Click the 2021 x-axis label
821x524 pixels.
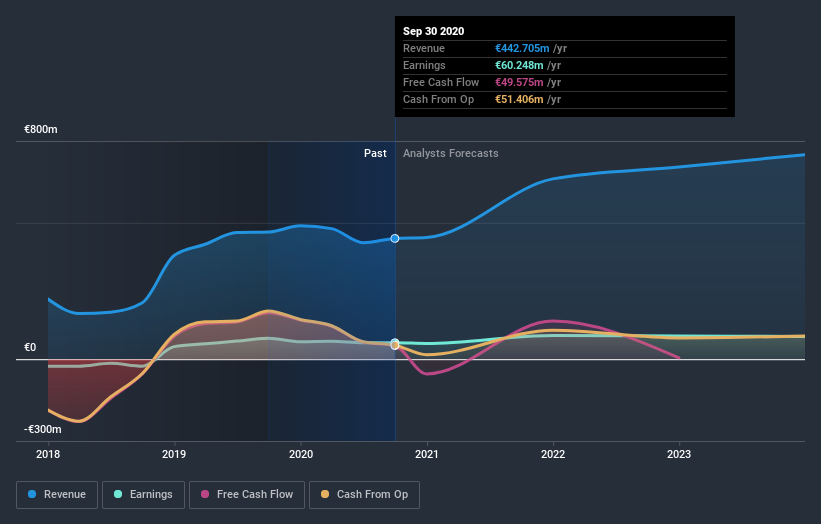tap(427, 454)
